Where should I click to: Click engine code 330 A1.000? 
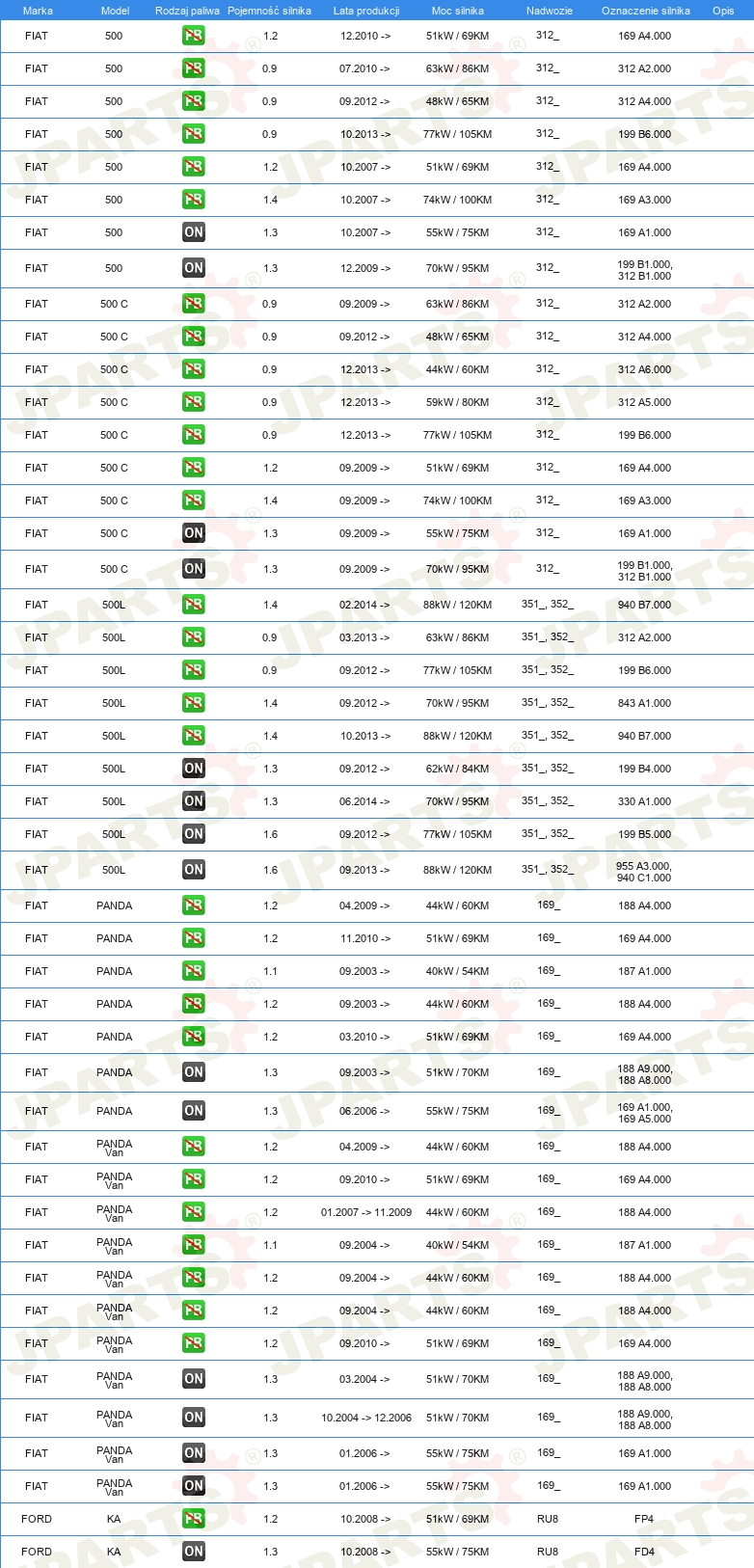[645, 801]
